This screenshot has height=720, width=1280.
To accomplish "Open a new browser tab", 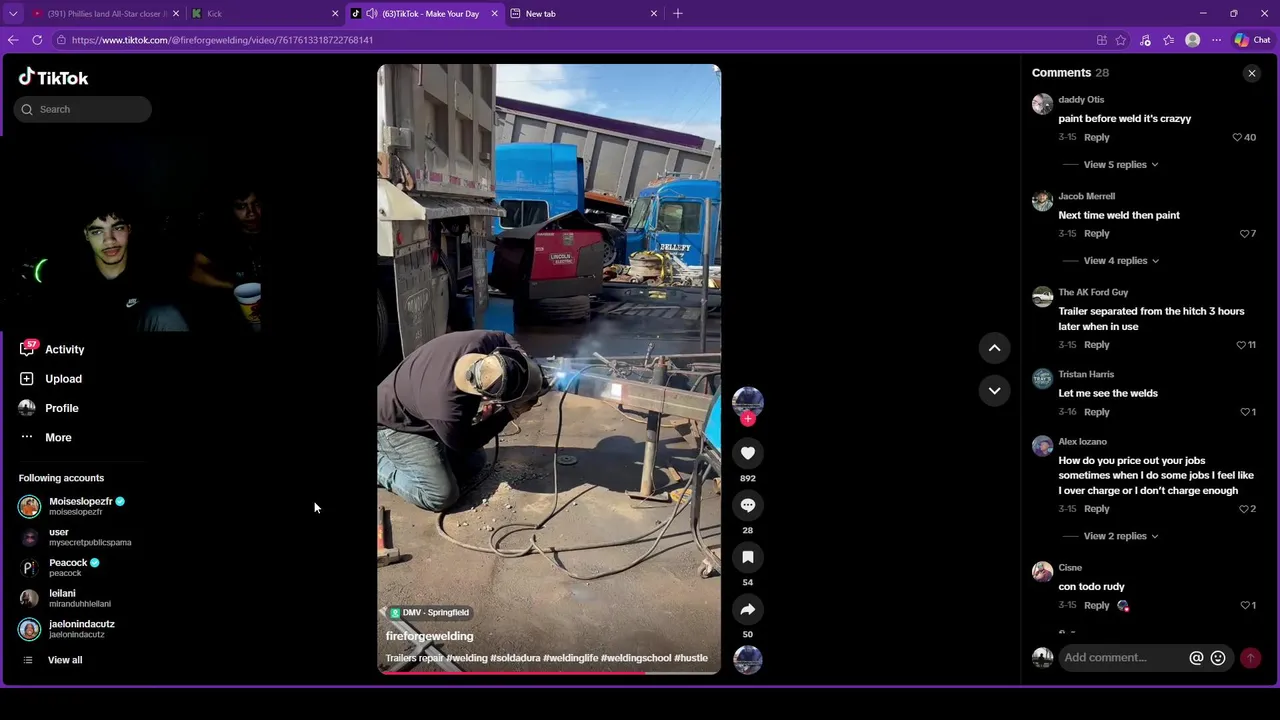I will 678,14.
